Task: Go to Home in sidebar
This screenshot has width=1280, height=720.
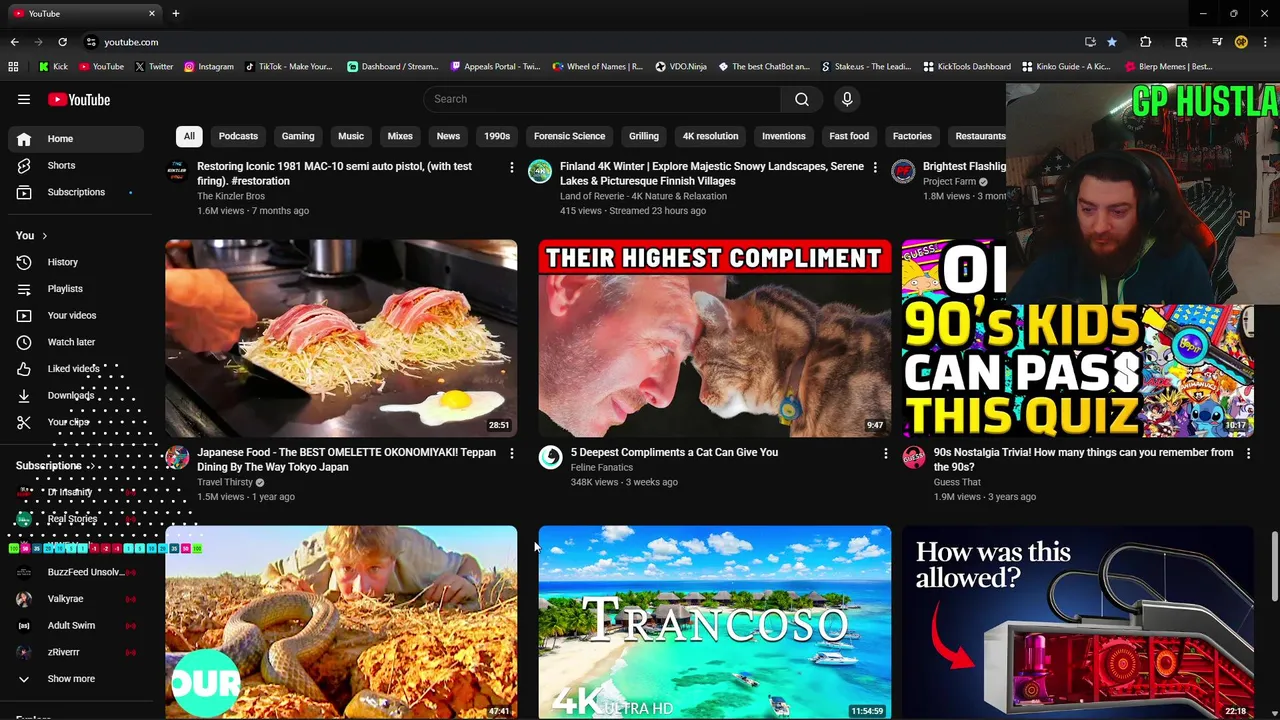Action: pos(76,139)
